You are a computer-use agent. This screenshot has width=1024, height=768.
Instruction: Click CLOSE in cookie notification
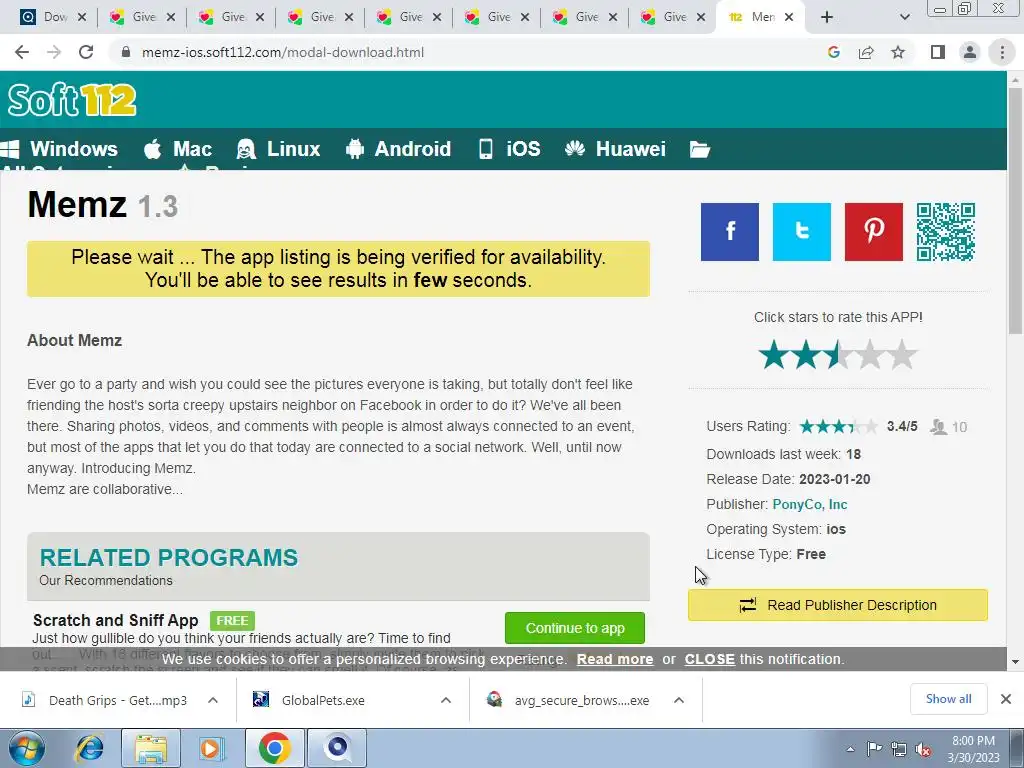709,659
